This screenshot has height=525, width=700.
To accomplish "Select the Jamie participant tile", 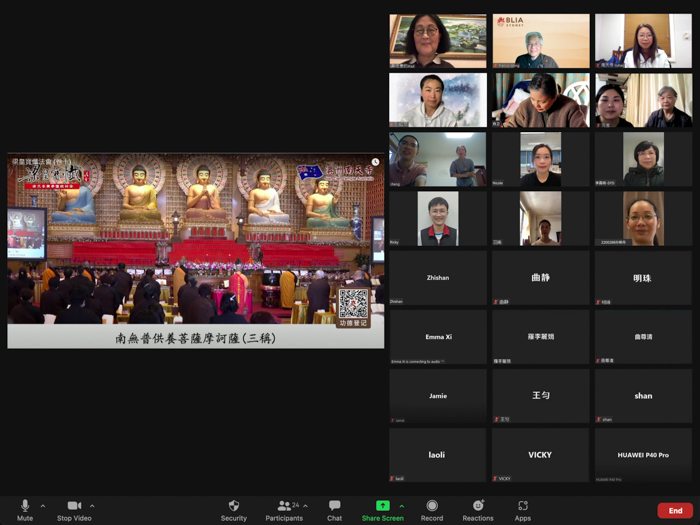I will click(x=438, y=396).
